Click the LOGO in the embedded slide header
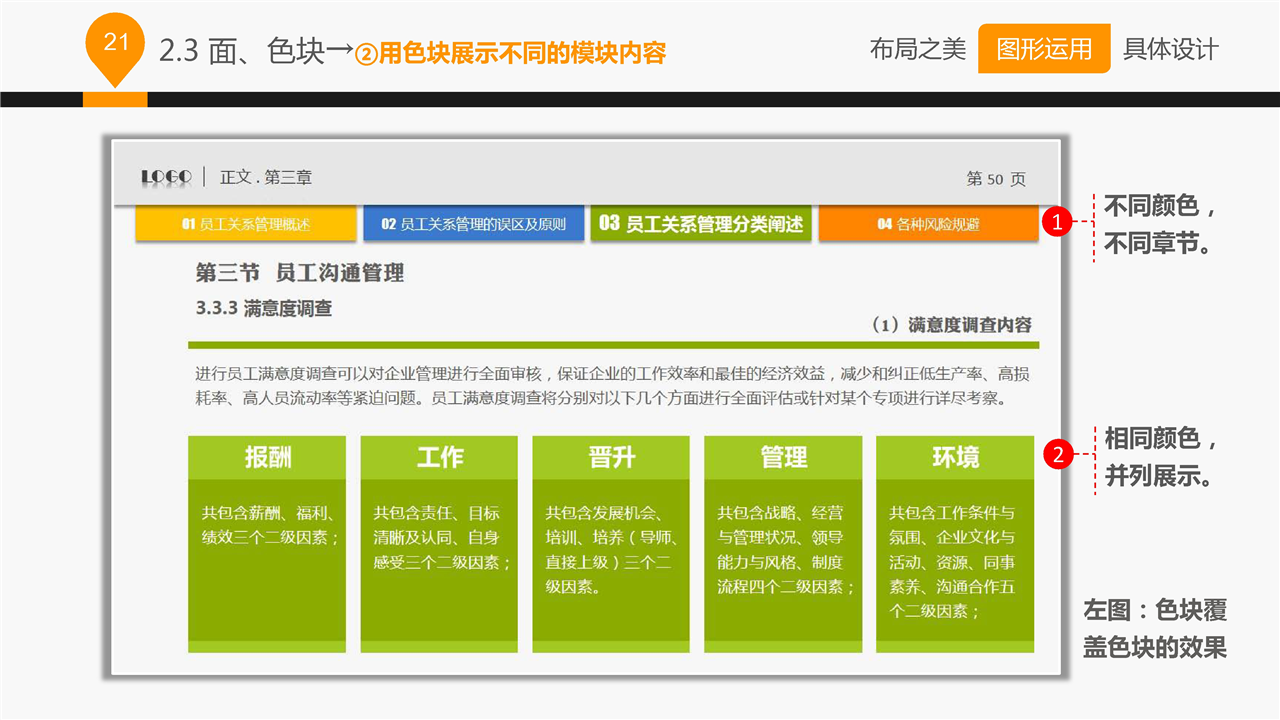The width and height of the screenshot is (1280, 720). click(x=166, y=177)
